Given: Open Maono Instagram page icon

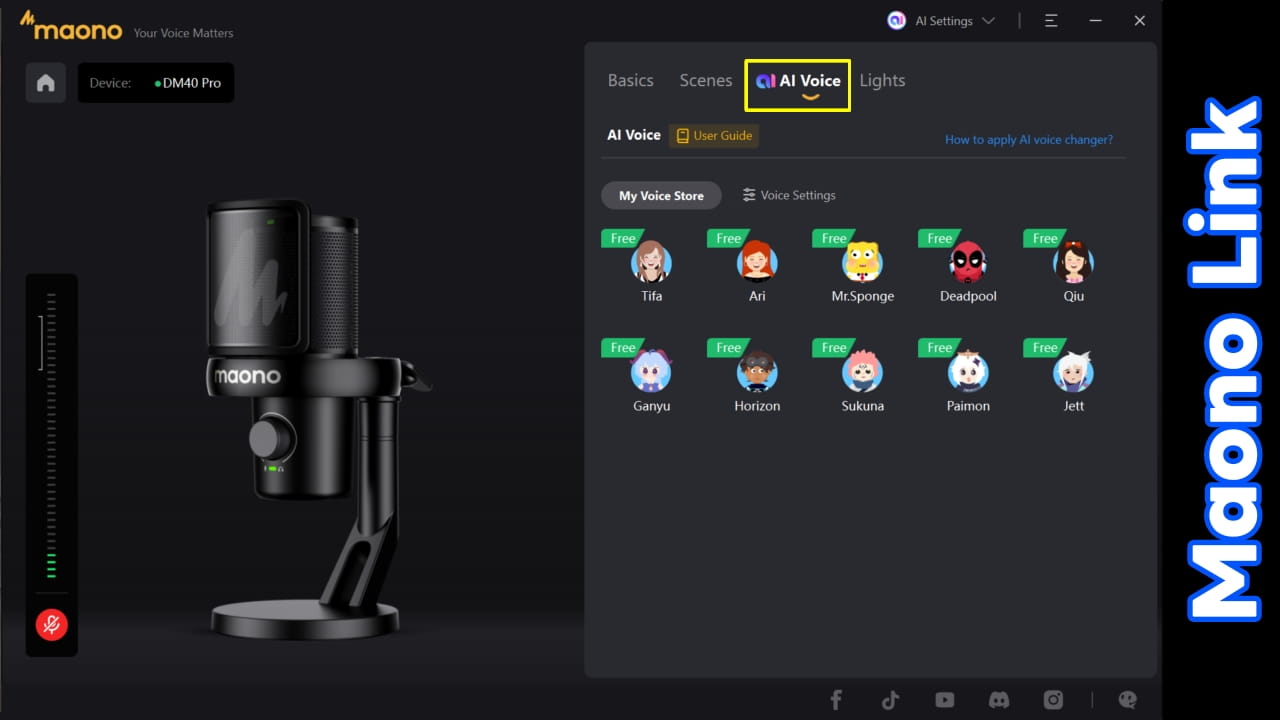Looking at the screenshot, I should pyautogui.click(x=1053, y=700).
